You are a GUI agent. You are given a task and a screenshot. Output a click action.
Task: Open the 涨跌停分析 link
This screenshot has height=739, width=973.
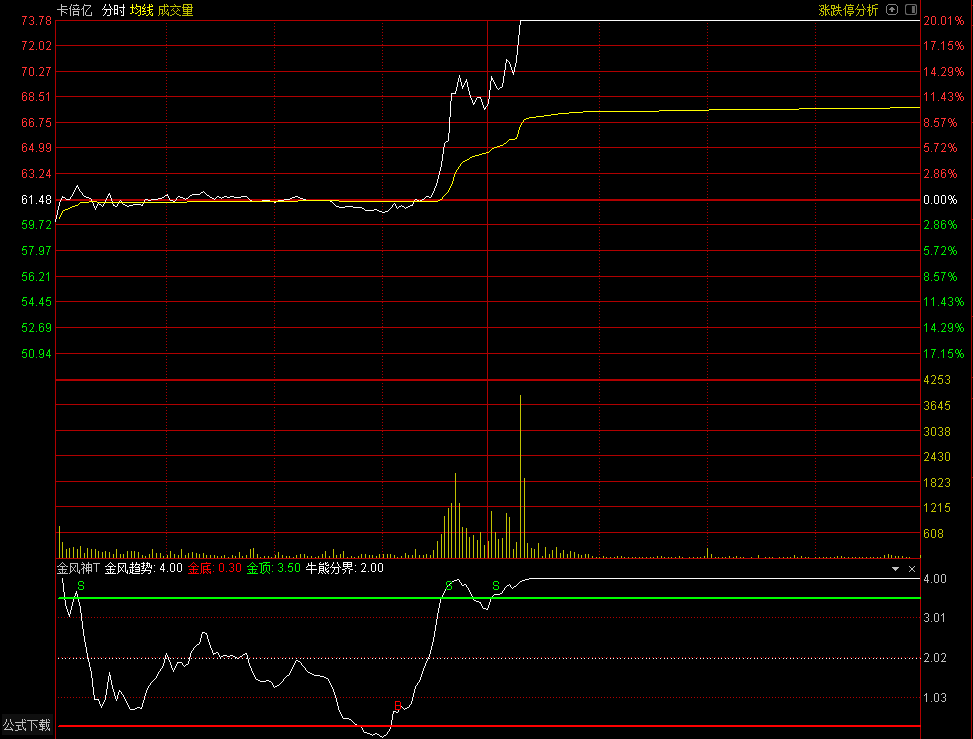point(848,10)
